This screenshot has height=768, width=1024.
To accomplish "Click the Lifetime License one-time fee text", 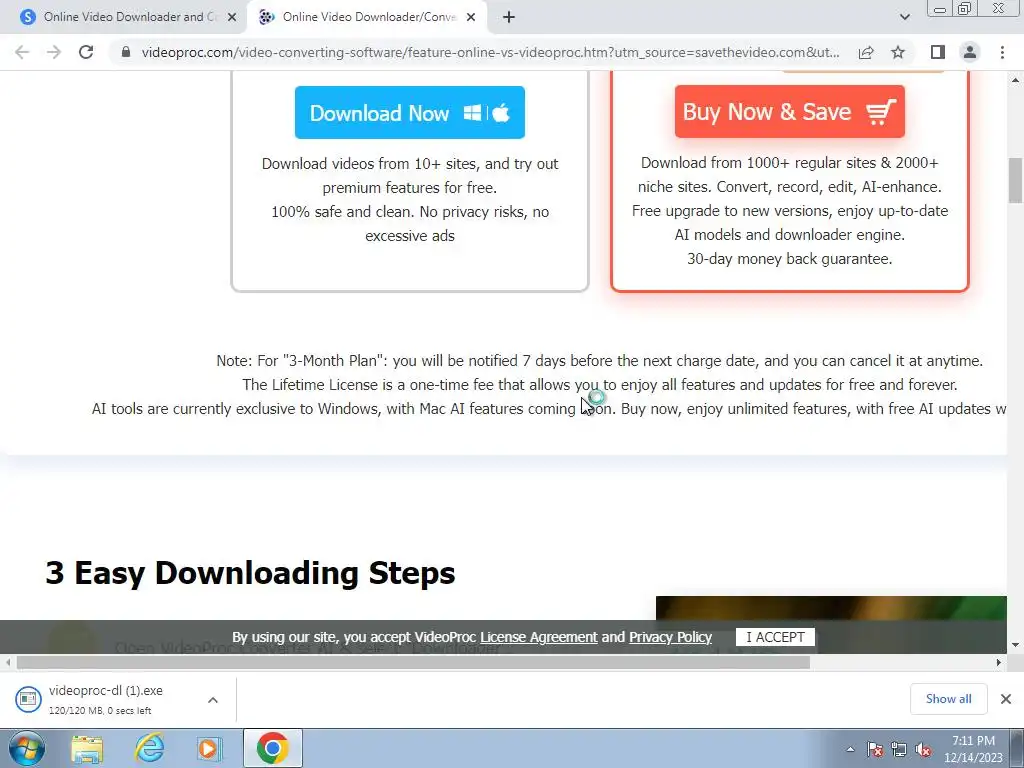I will pos(600,385).
